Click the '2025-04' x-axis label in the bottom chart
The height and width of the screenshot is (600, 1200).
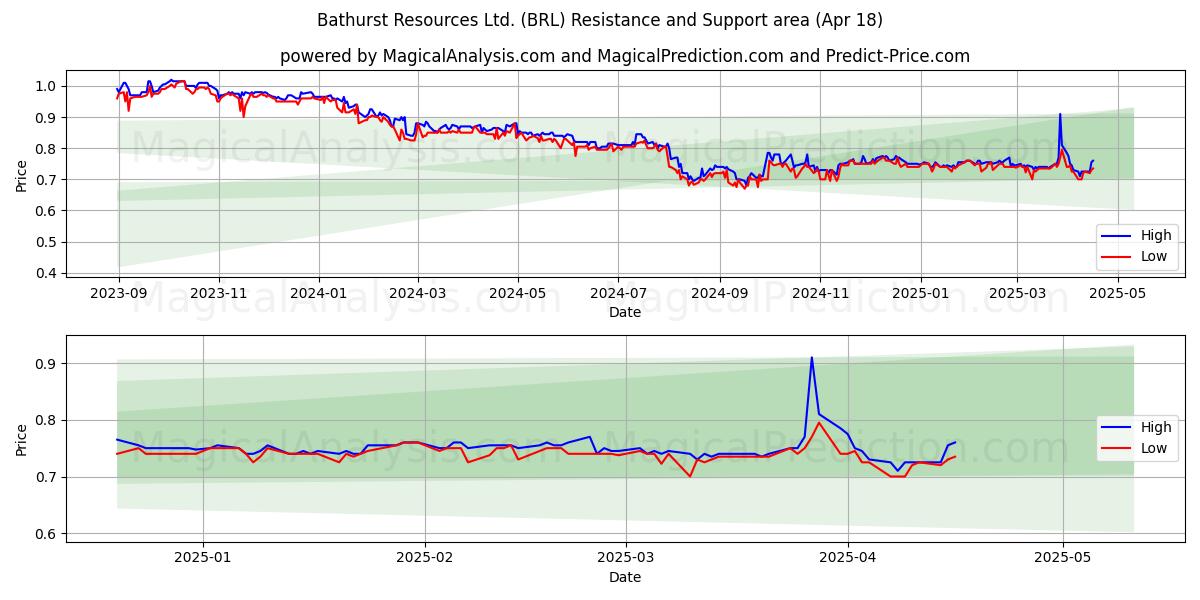click(x=848, y=559)
